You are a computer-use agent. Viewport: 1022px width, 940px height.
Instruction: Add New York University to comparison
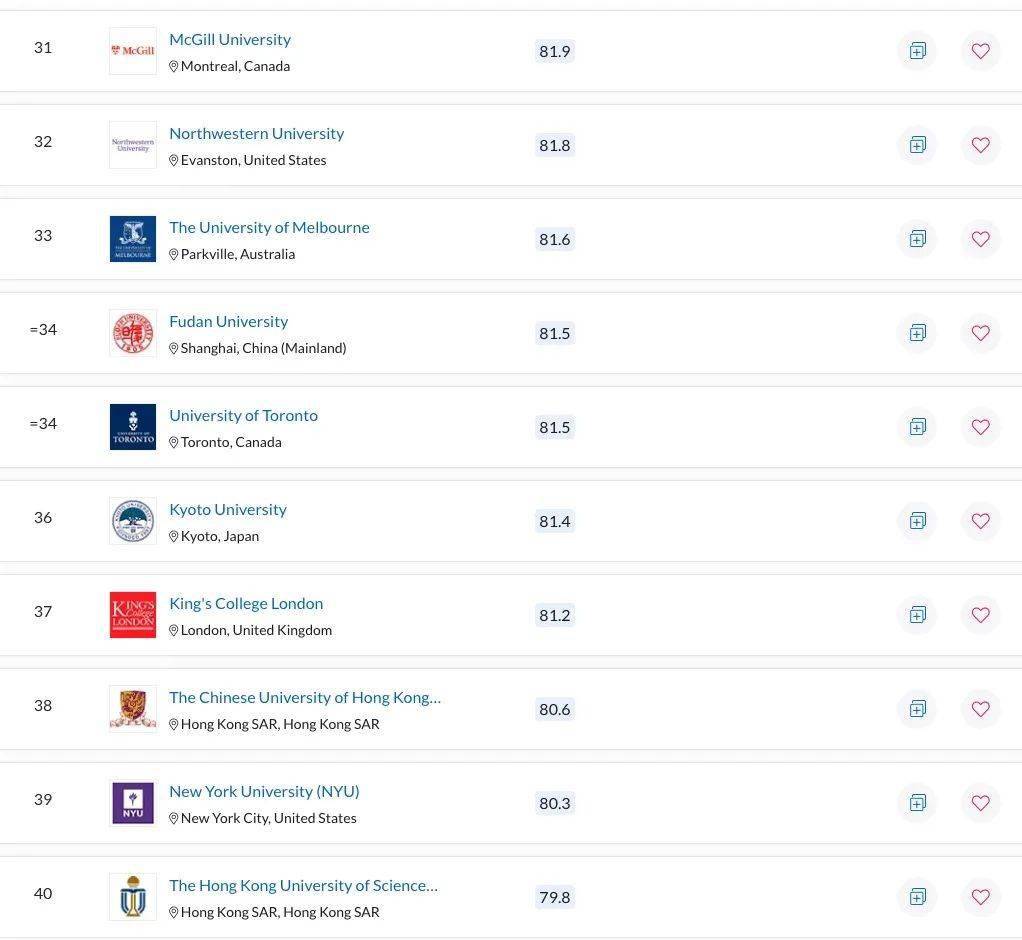click(917, 803)
